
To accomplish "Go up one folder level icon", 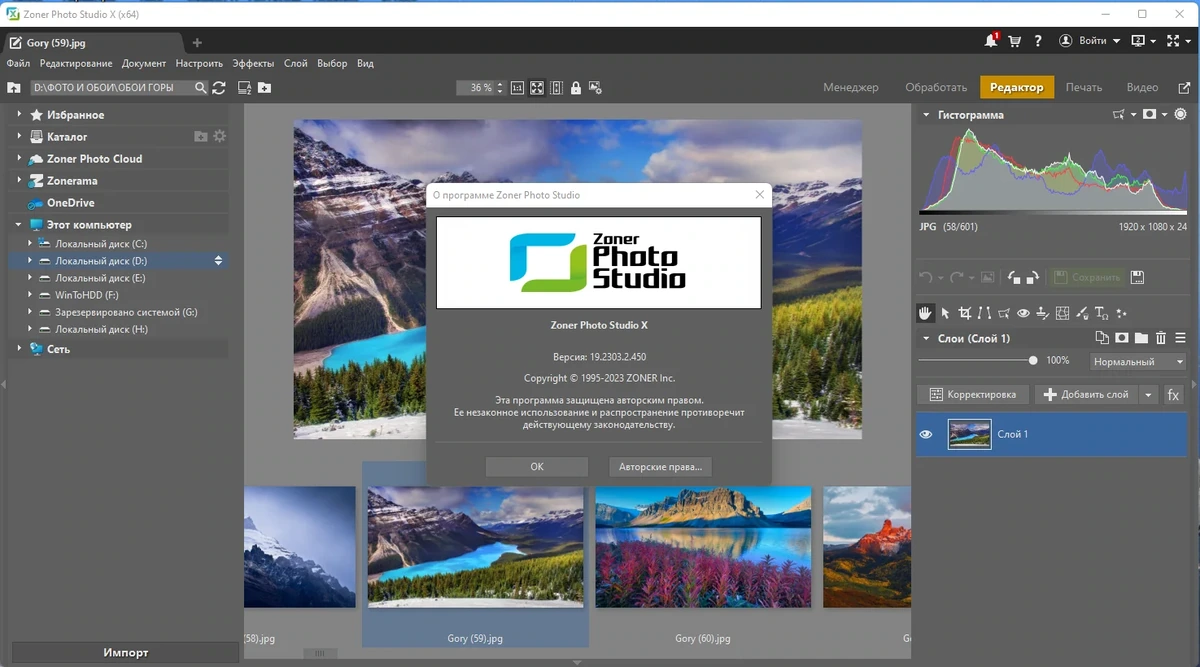I will tap(14, 88).
